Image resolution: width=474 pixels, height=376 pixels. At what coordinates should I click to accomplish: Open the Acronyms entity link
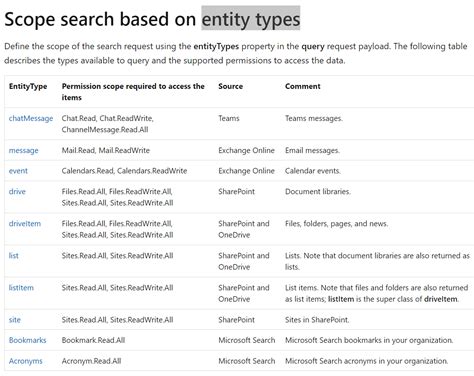coord(26,361)
